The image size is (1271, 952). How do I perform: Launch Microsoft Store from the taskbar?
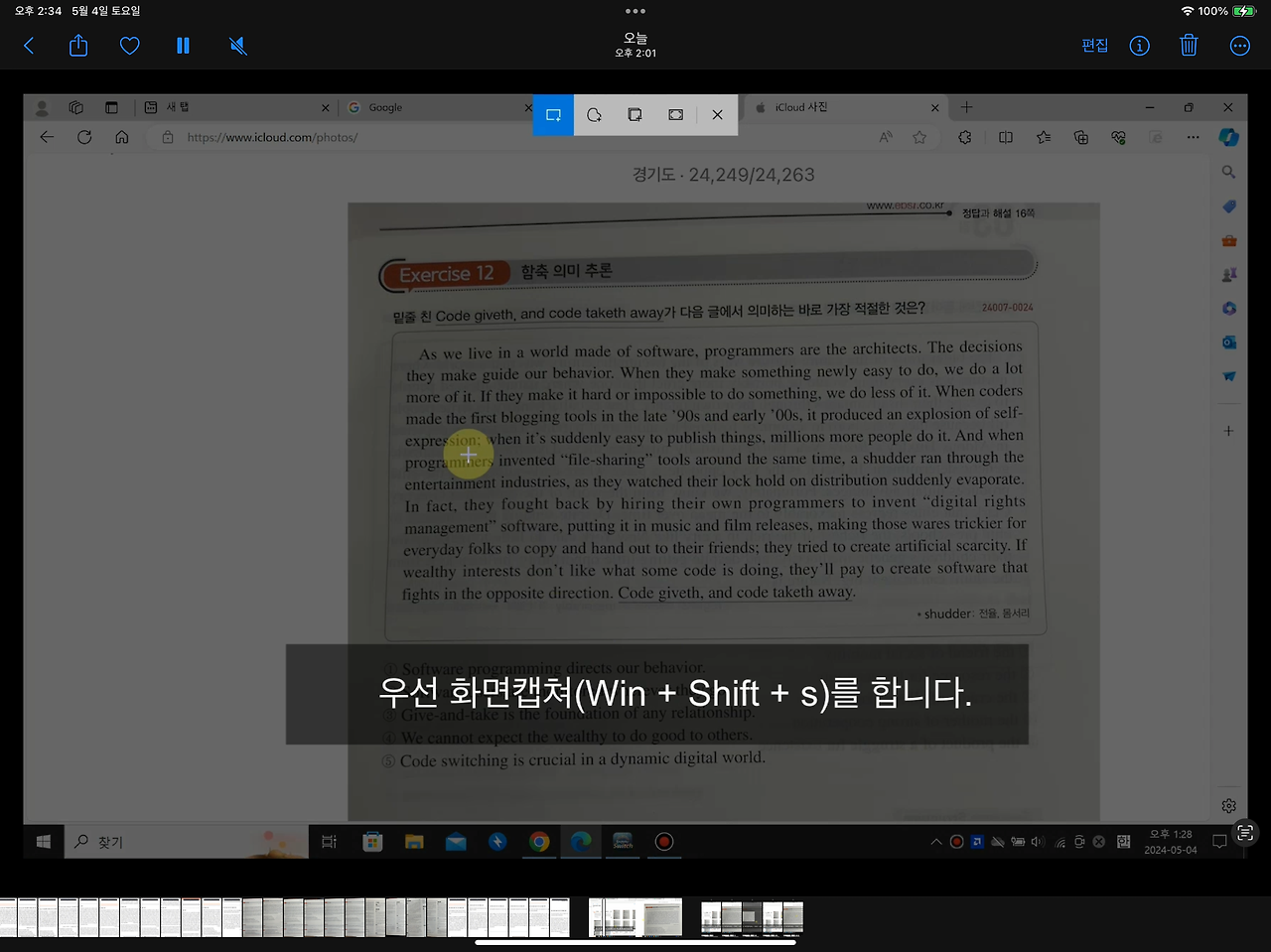click(x=372, y=842)
